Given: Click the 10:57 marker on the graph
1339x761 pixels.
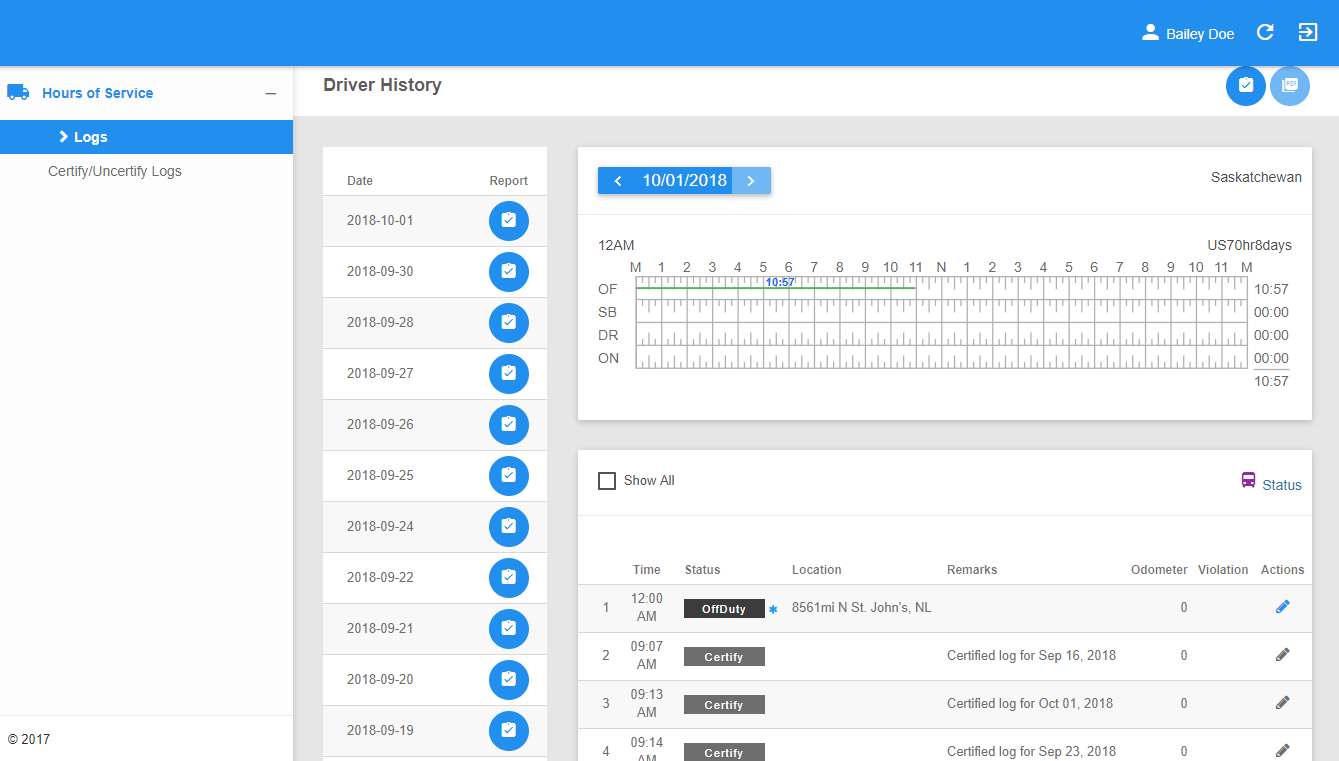Looking at the screenshot, I should (780, 282).
